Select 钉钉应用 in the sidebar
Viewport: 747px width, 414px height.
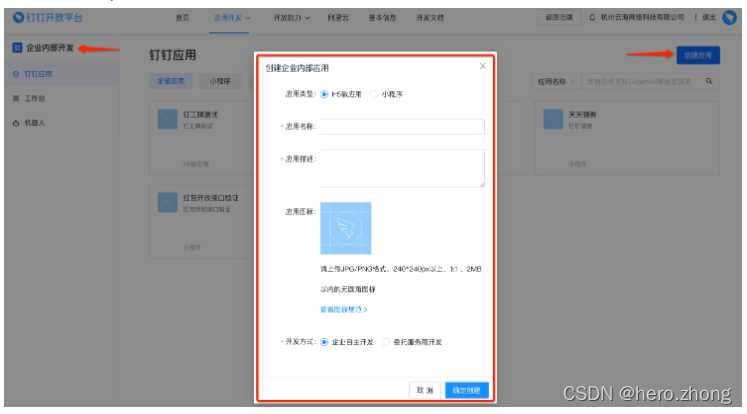(61, 74)
